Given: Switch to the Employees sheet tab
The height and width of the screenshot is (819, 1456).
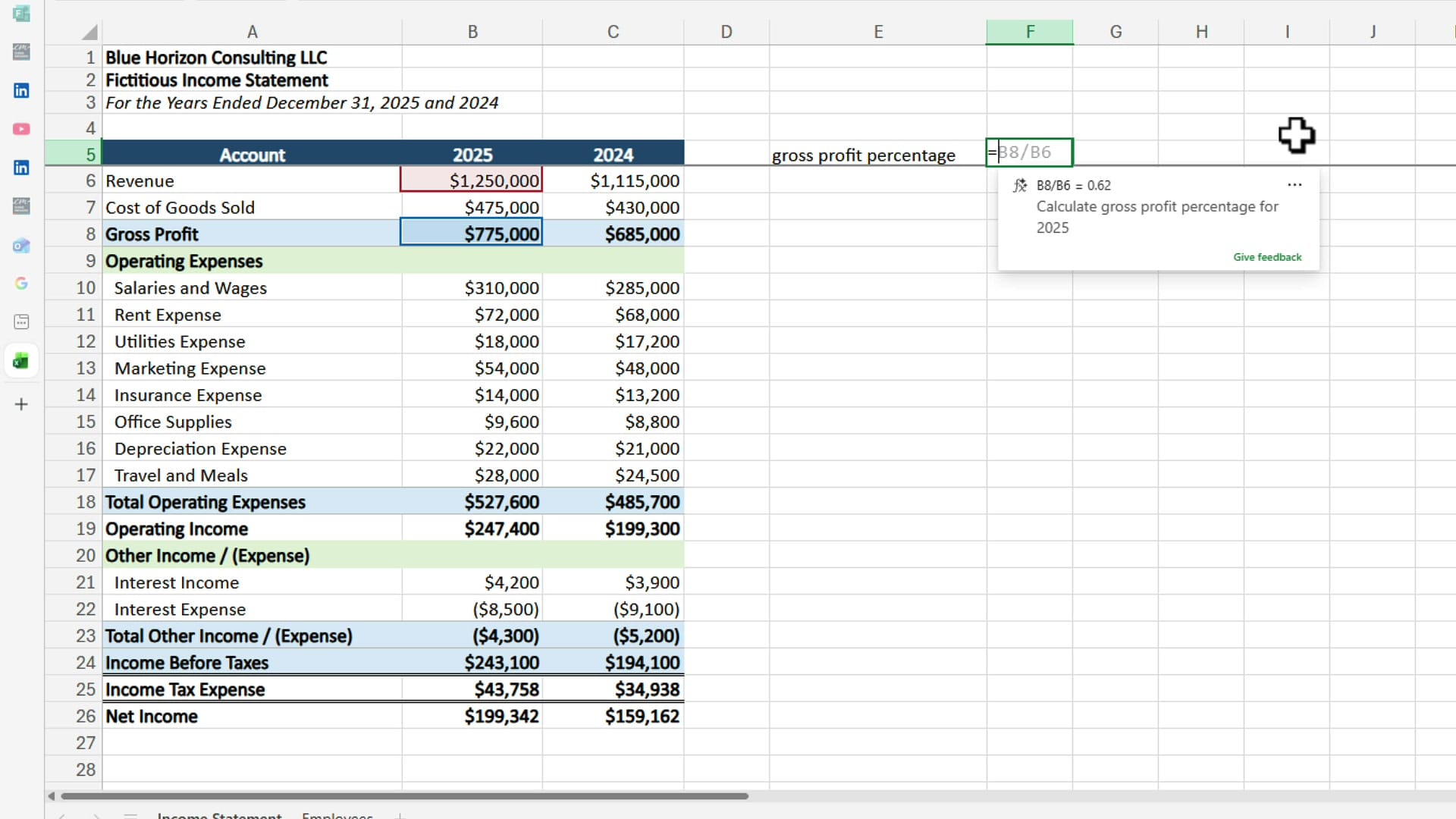Looking at the screenshot, I should 337,814.
